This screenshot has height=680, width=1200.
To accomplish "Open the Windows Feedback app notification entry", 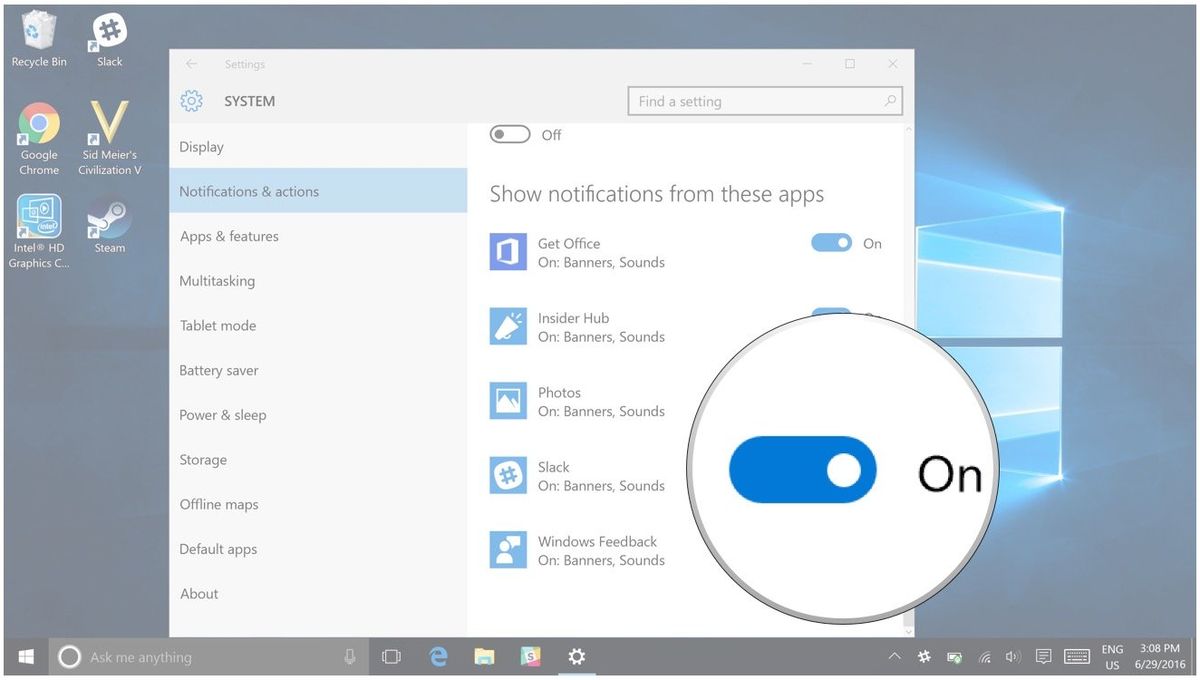I will 576,551.
